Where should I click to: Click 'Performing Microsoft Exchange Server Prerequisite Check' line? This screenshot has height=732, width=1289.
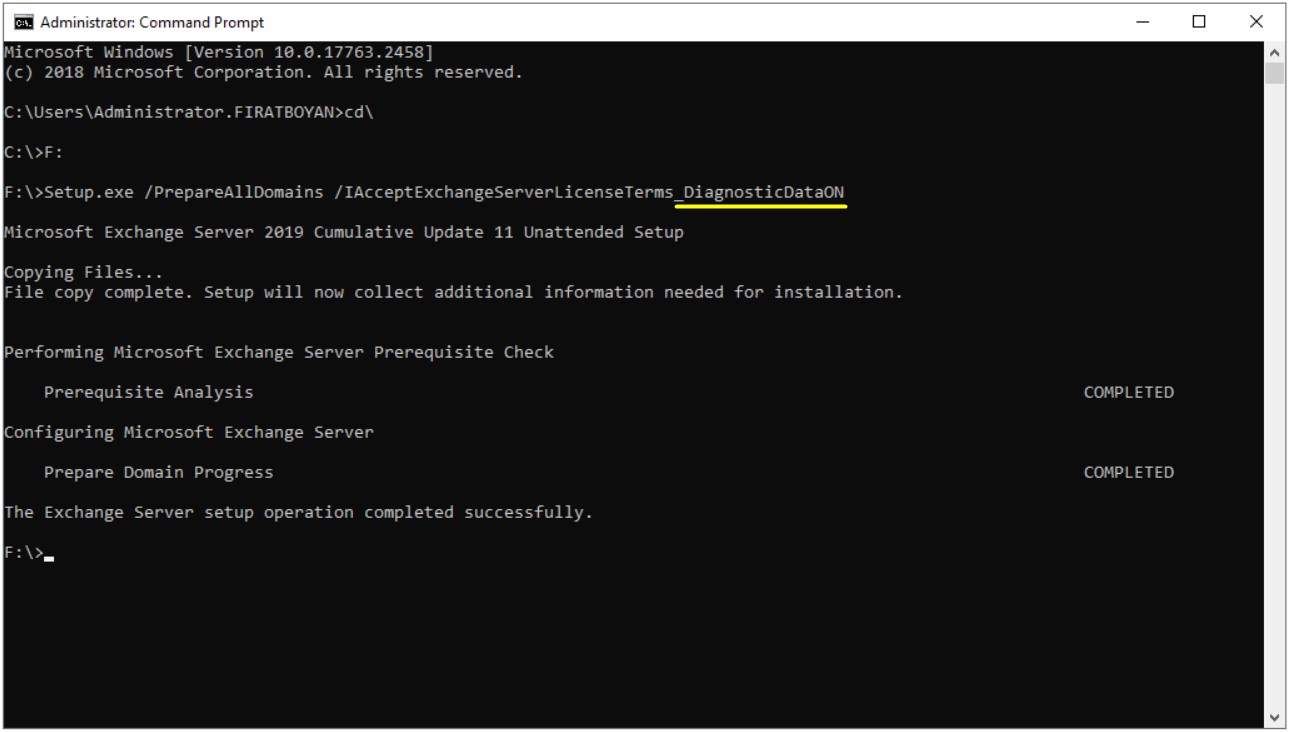279,352
